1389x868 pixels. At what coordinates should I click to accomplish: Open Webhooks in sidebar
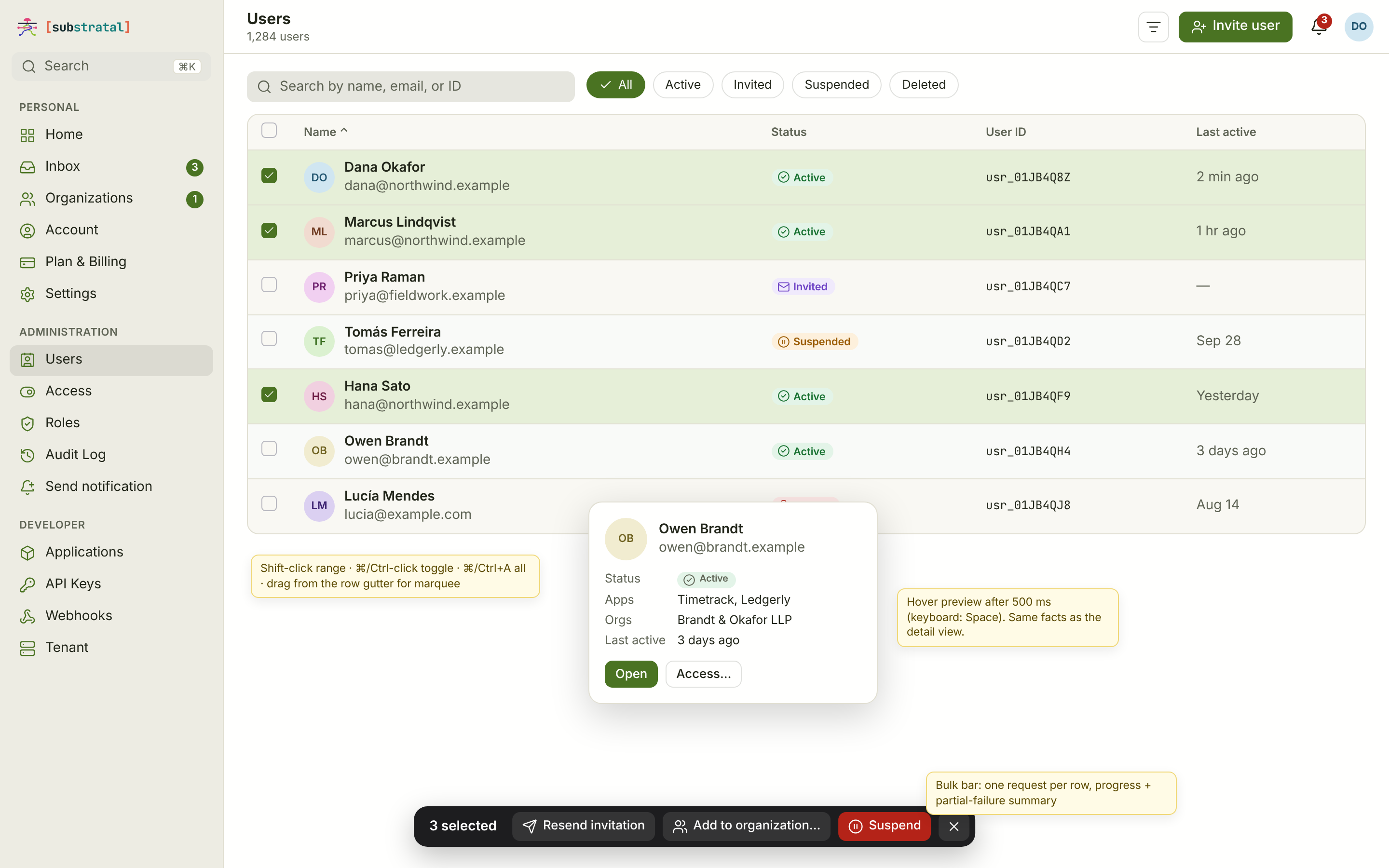(x=111, y=616)
